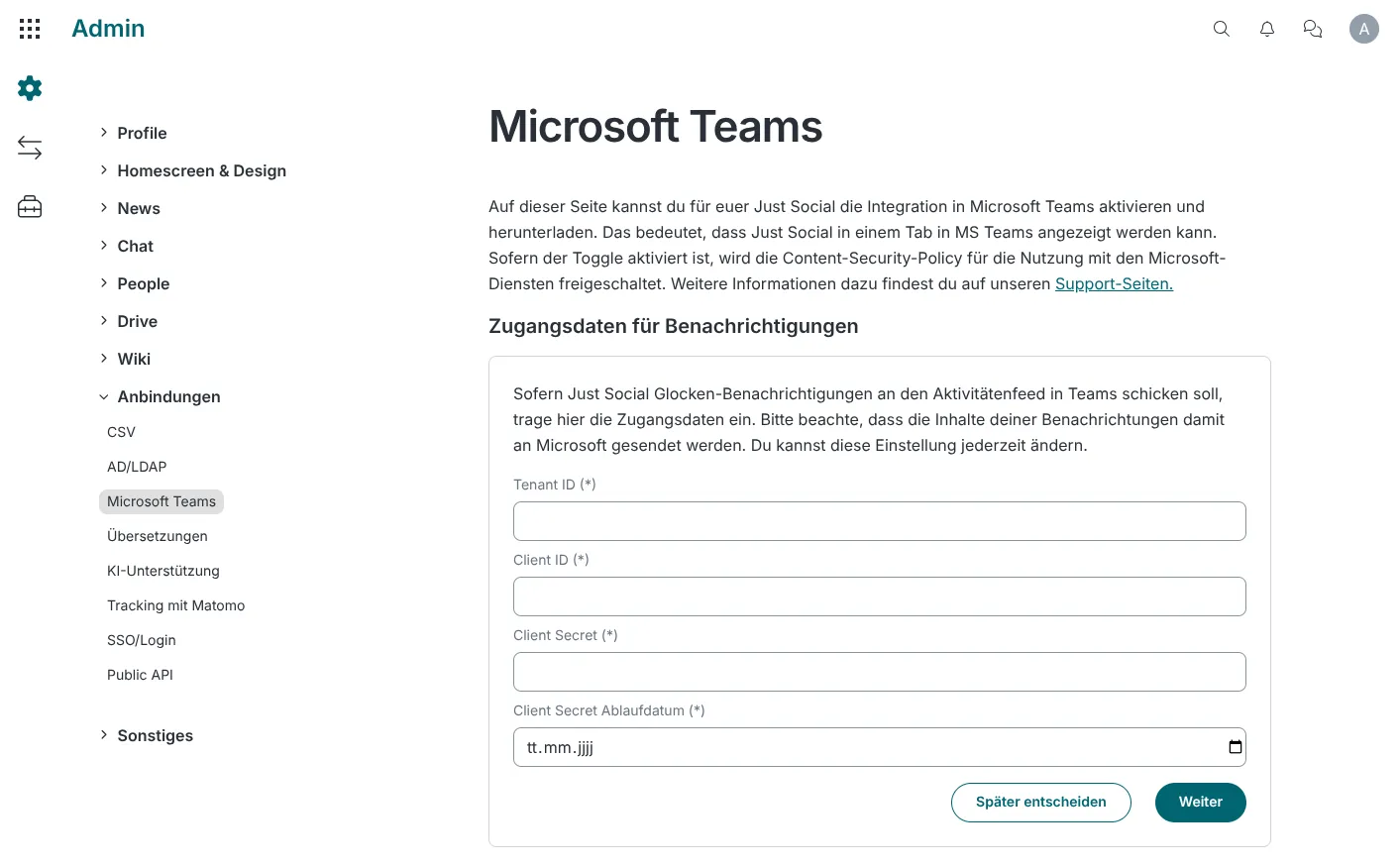Click the transfer arrows sidebar icon

(30, 148)
